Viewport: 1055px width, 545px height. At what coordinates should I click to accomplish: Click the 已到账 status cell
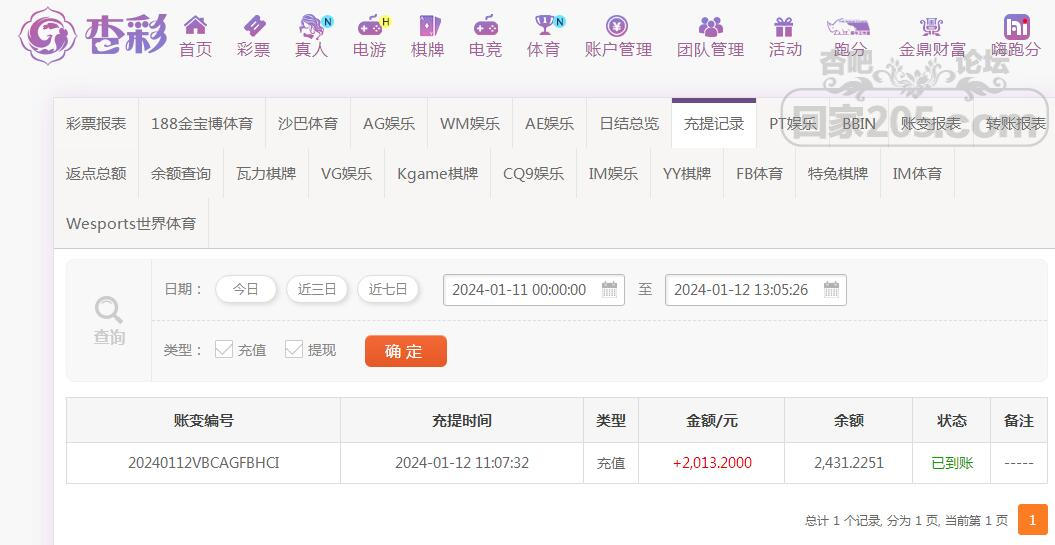[x=951, y=463]
